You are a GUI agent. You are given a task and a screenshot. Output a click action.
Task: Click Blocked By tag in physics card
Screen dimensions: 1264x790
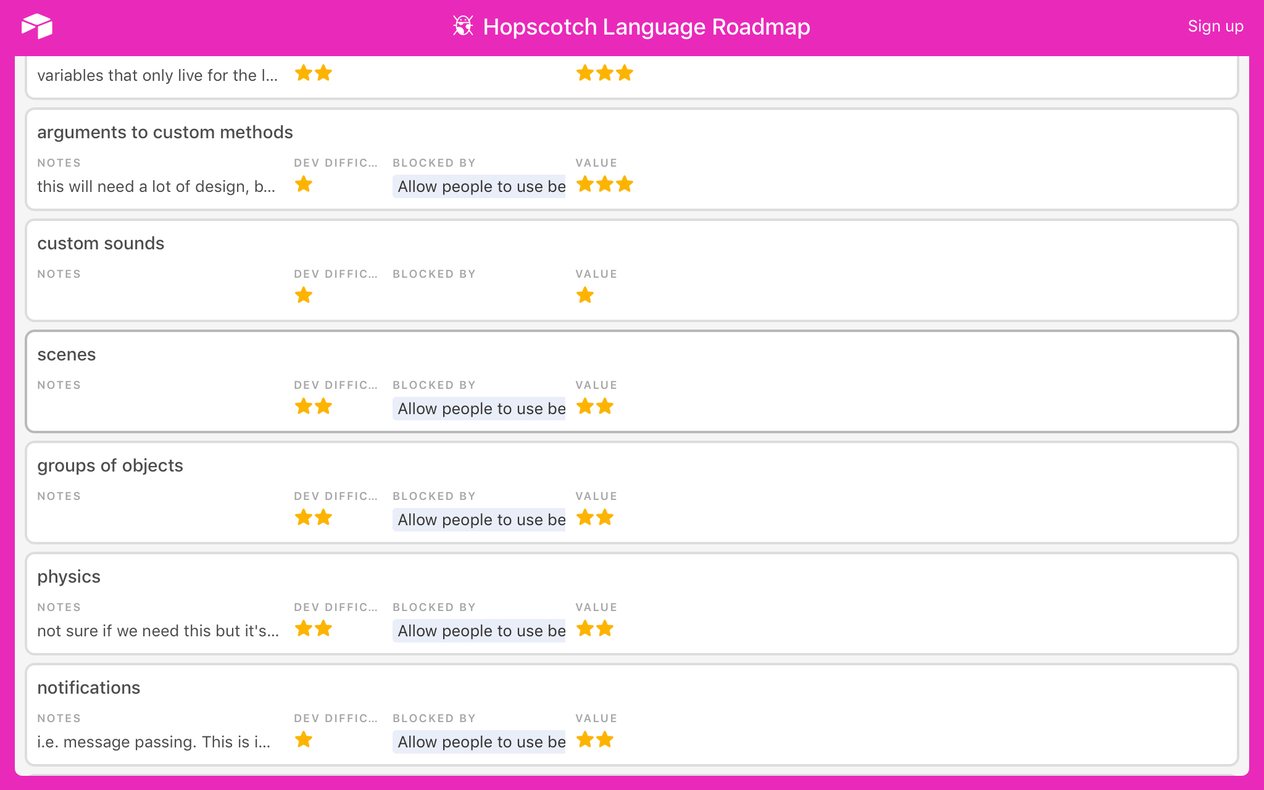pyautogui.click(x=479, y=630)
